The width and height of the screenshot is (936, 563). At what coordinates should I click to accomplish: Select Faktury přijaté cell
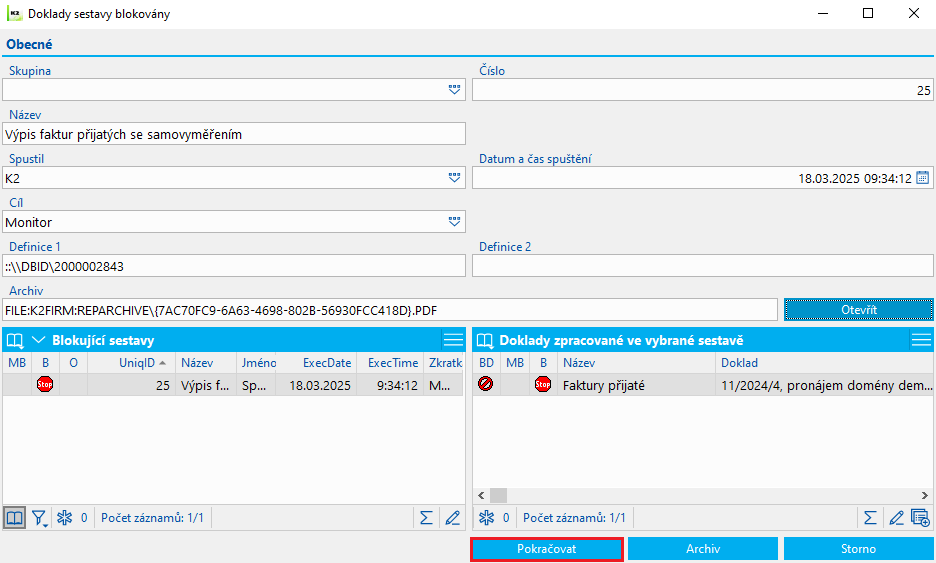click(636, 385)
